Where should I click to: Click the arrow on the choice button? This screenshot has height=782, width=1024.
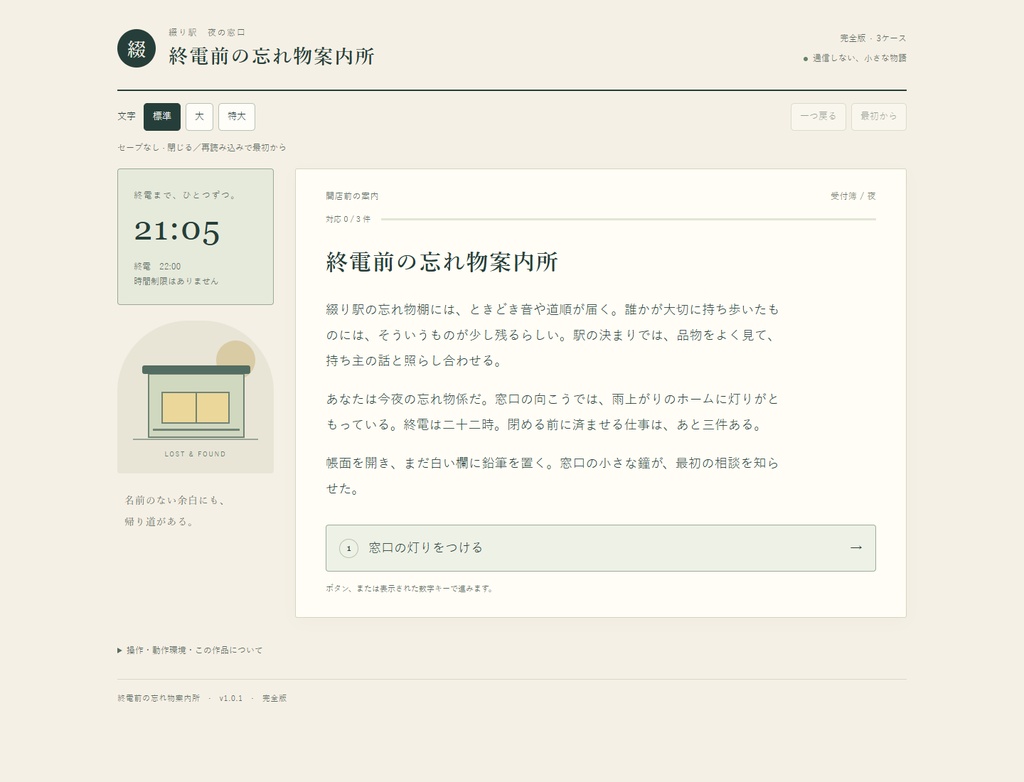point(856,547)
